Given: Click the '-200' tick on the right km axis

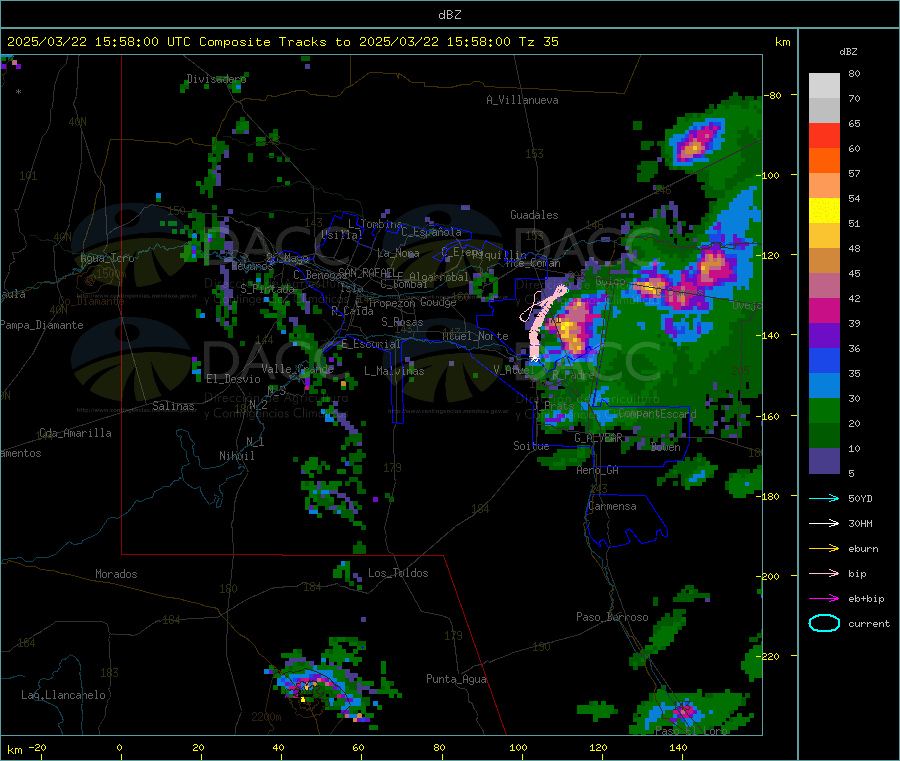Looking at the screenshot, I should pyautogui.click(x=767, y=576).
